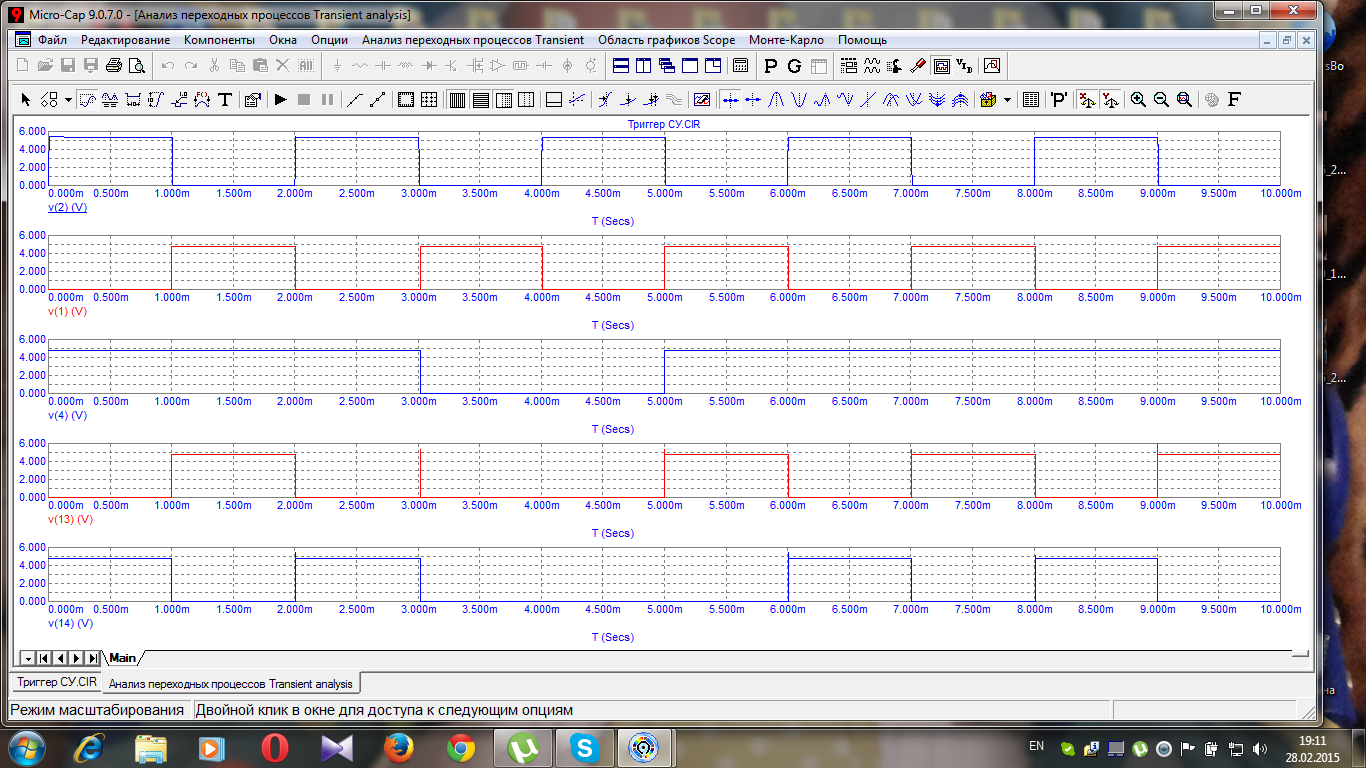1366x768 pixels.
Task: Click the Print icon in top toolbar
Action: point(114,66)
